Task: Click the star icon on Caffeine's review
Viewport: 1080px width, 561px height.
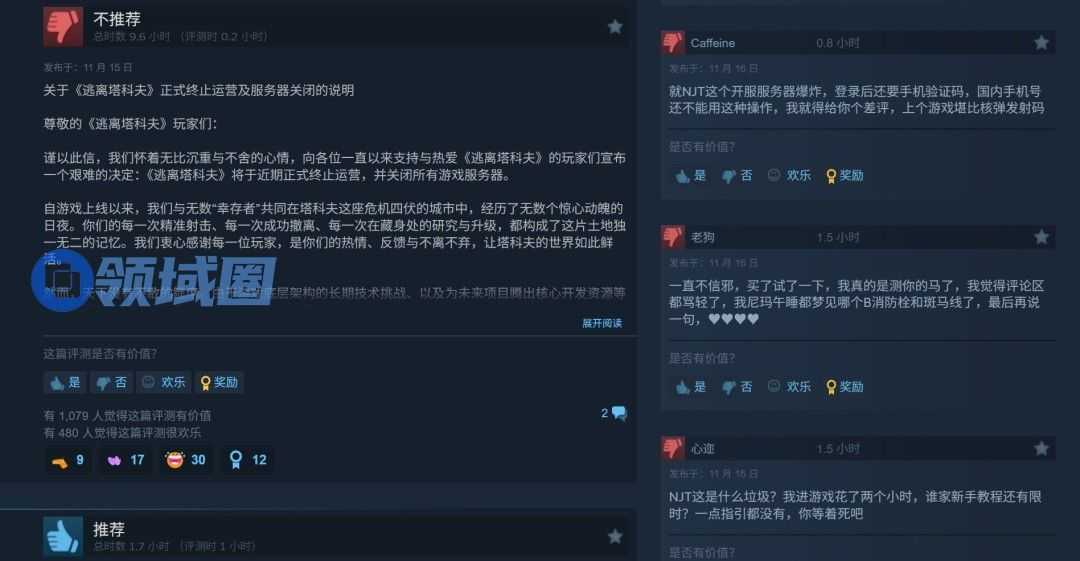Action: 1041,43
